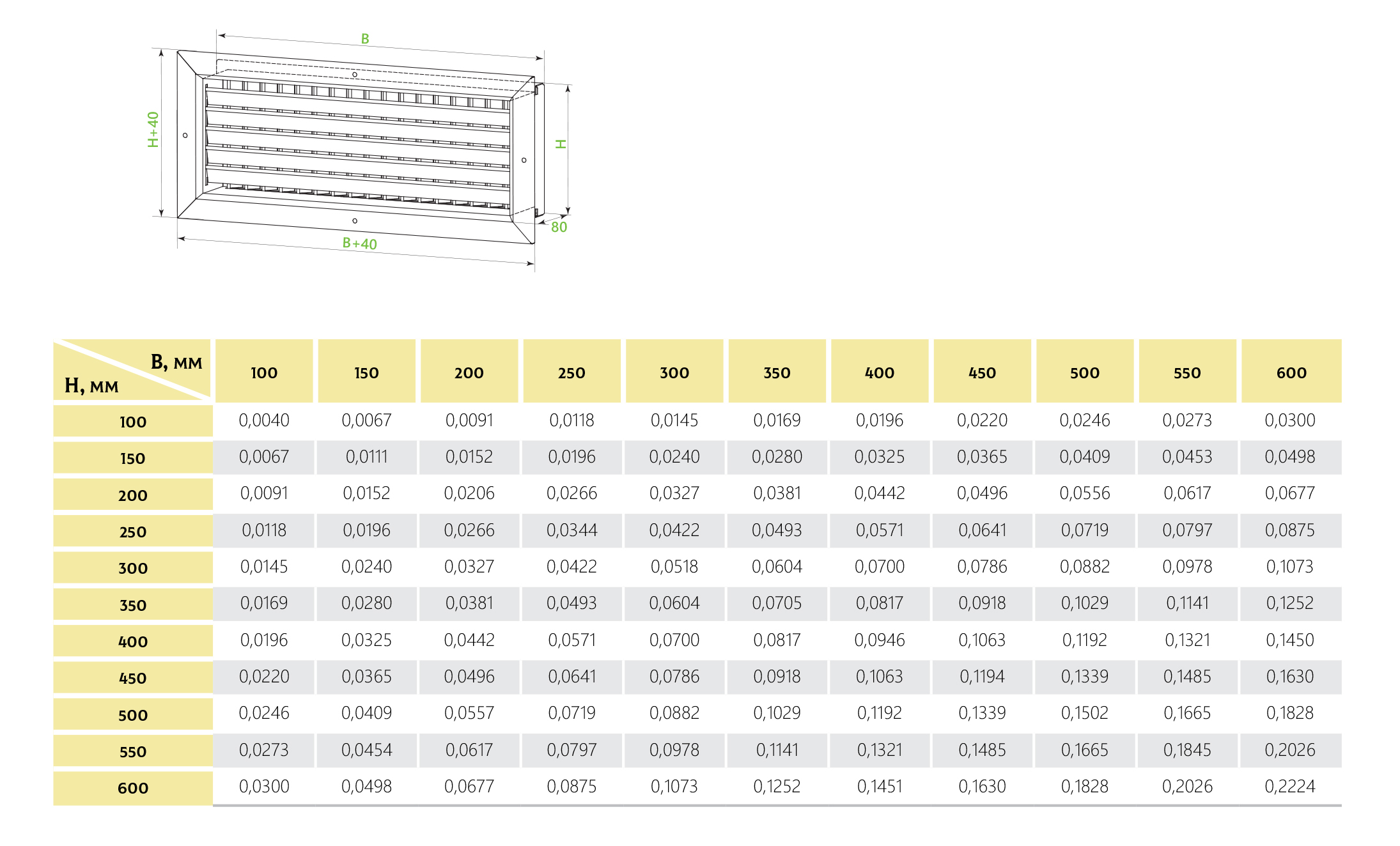Viewport: 1400px width, 846px height.
Task: Click the green 'B' width label on drawing
Action: coord(365,39)
